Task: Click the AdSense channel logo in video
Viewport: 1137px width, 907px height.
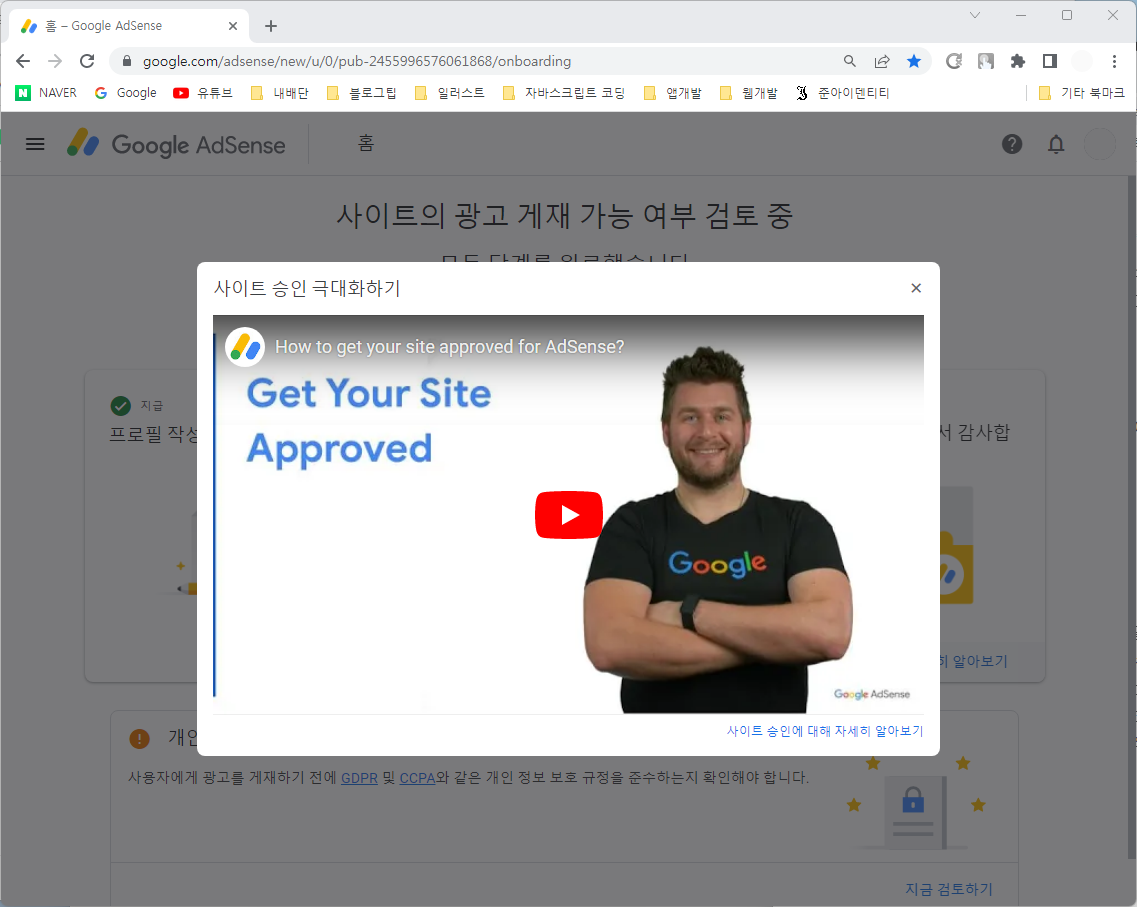Action: pos(245,347)
